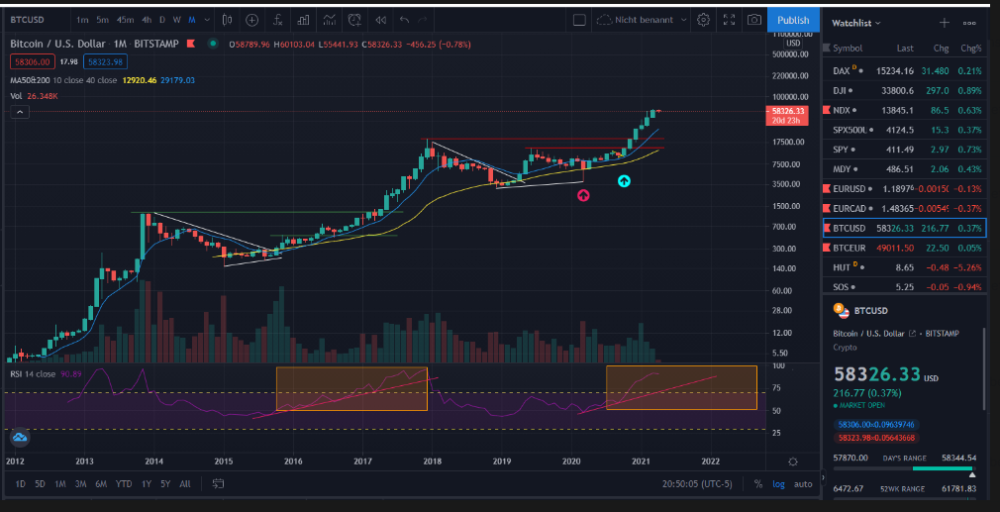Viewport: 1000px width, 512px height.
Task: Click the Bitcoin logo in details panel
Action: tap(840, 311)
